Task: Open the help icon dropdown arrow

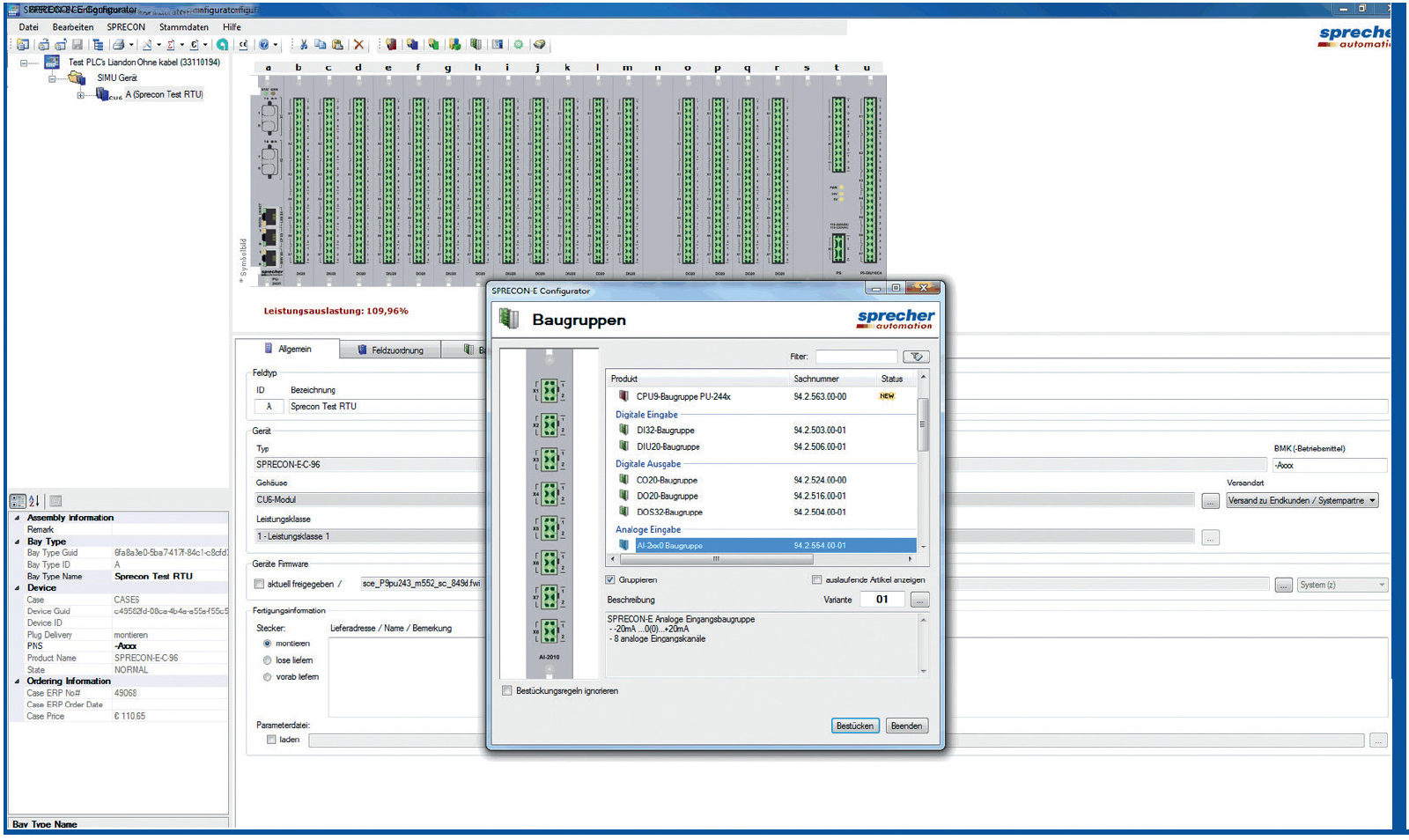Action: pyautogui.click(x=276, y=44)
